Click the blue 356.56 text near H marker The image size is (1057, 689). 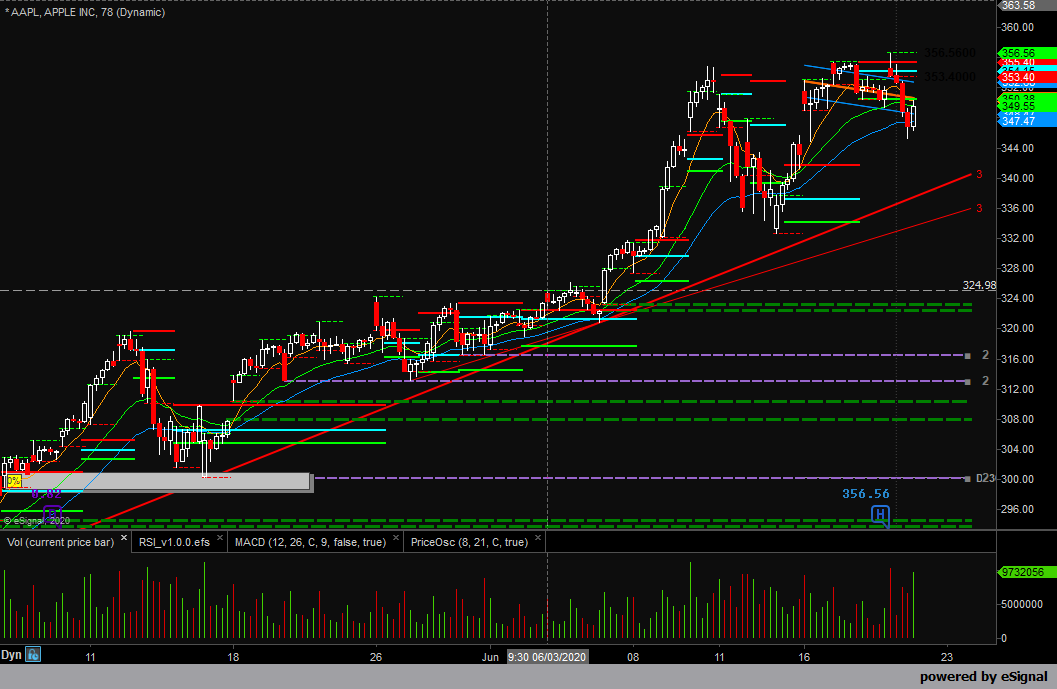[866, 493]
